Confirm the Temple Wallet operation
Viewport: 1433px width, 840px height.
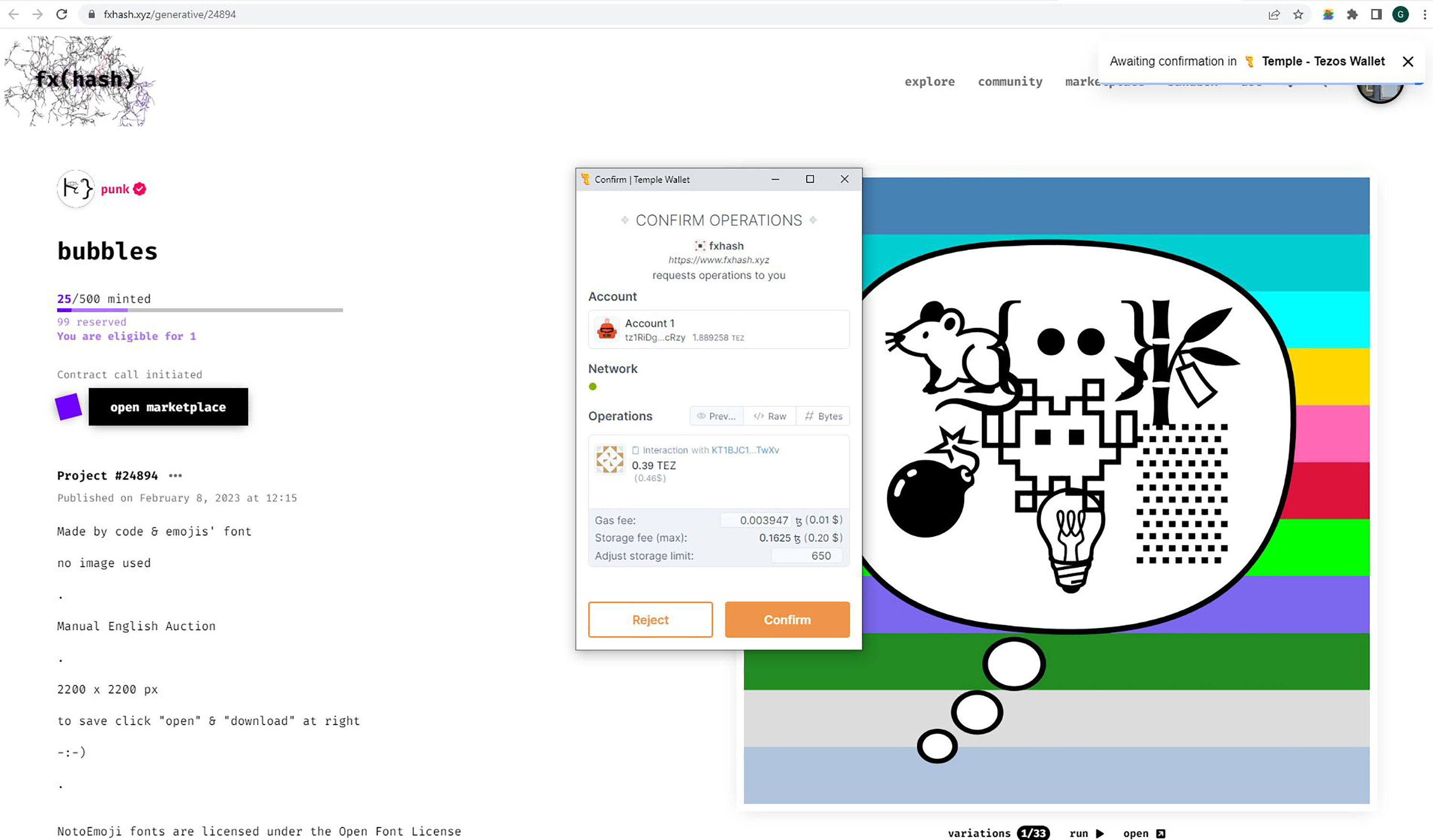coord(787,619)
